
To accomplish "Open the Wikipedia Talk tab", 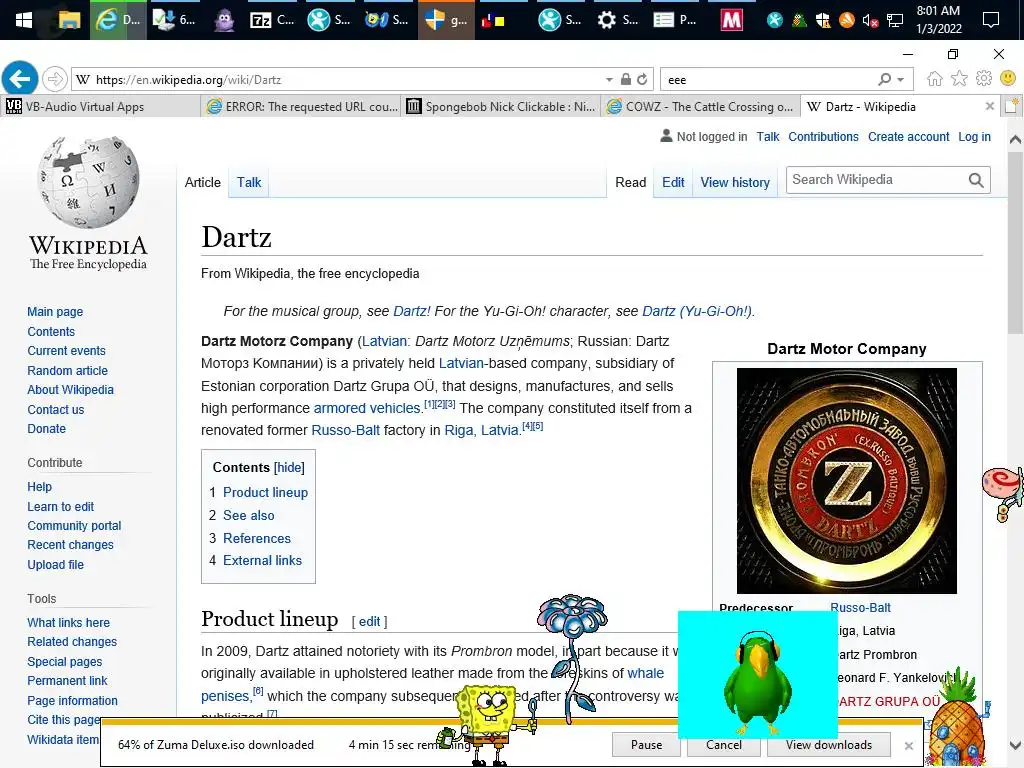I will pos(249,182).
